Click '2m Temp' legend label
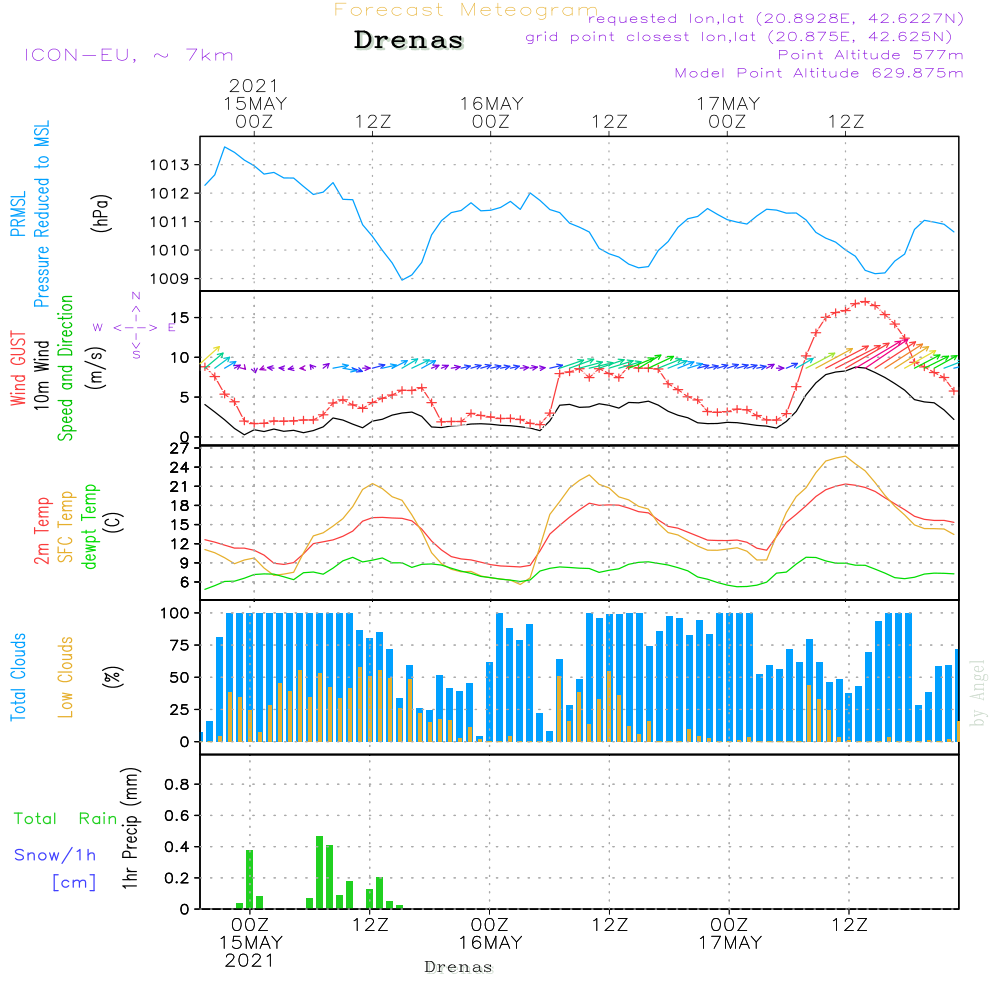This screenshot has width=1000, height=1000. [41, 531]
